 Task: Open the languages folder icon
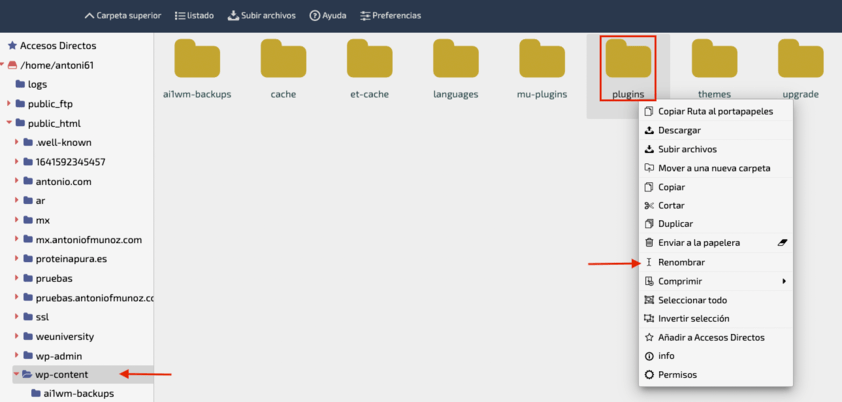pyautogui.click(x=456, y=58)
